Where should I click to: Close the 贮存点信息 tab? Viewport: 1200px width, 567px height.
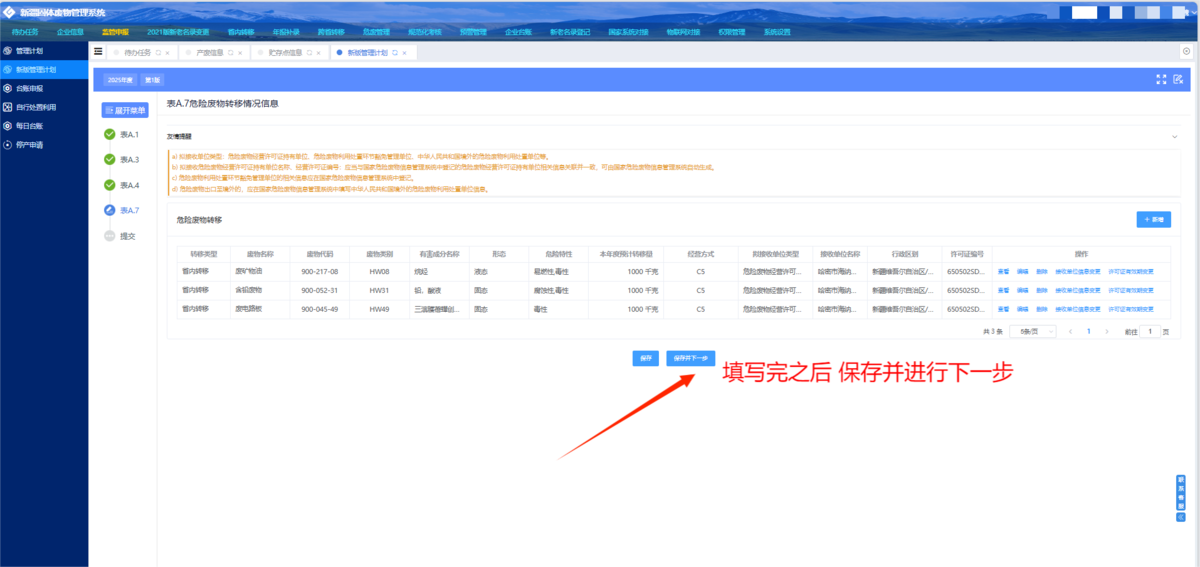(x=320, y=52)
